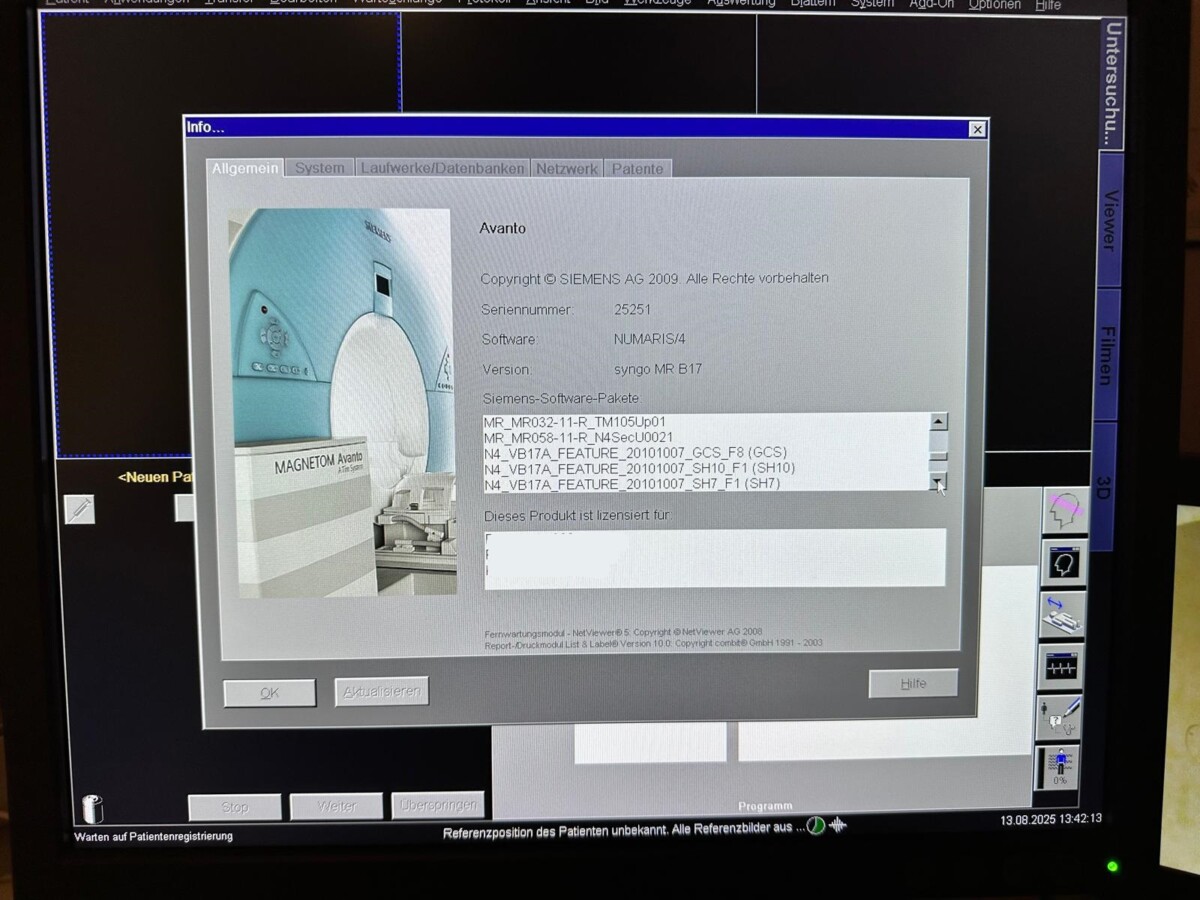Click the database cylinder icon at bottom left
1200x900 pixels.
click(x=92, y=808)
